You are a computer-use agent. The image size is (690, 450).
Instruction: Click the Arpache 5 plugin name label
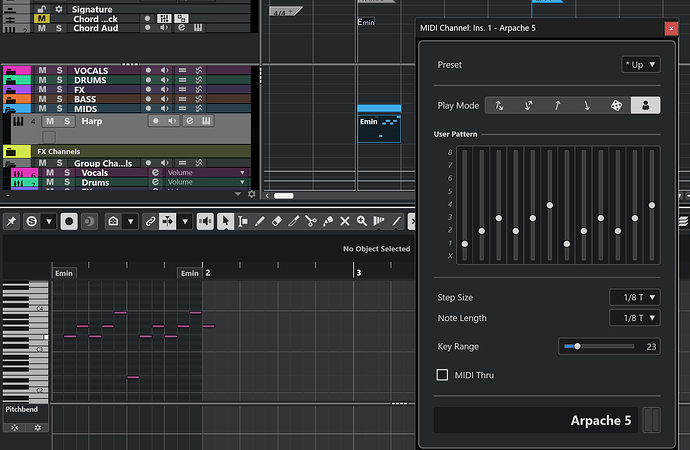click(x=600, y=420)
